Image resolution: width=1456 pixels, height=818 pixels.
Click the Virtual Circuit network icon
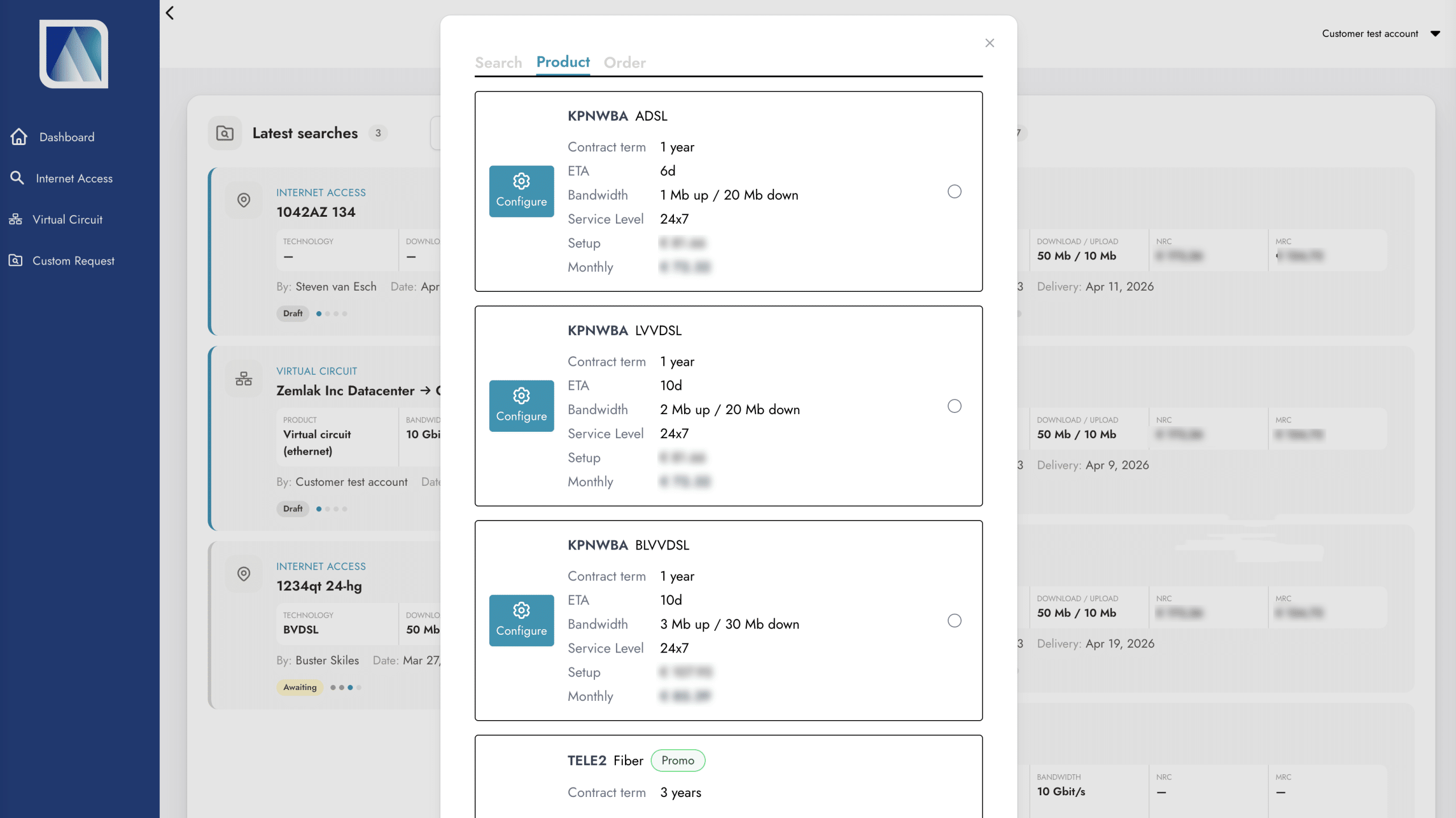pos(16,220)
